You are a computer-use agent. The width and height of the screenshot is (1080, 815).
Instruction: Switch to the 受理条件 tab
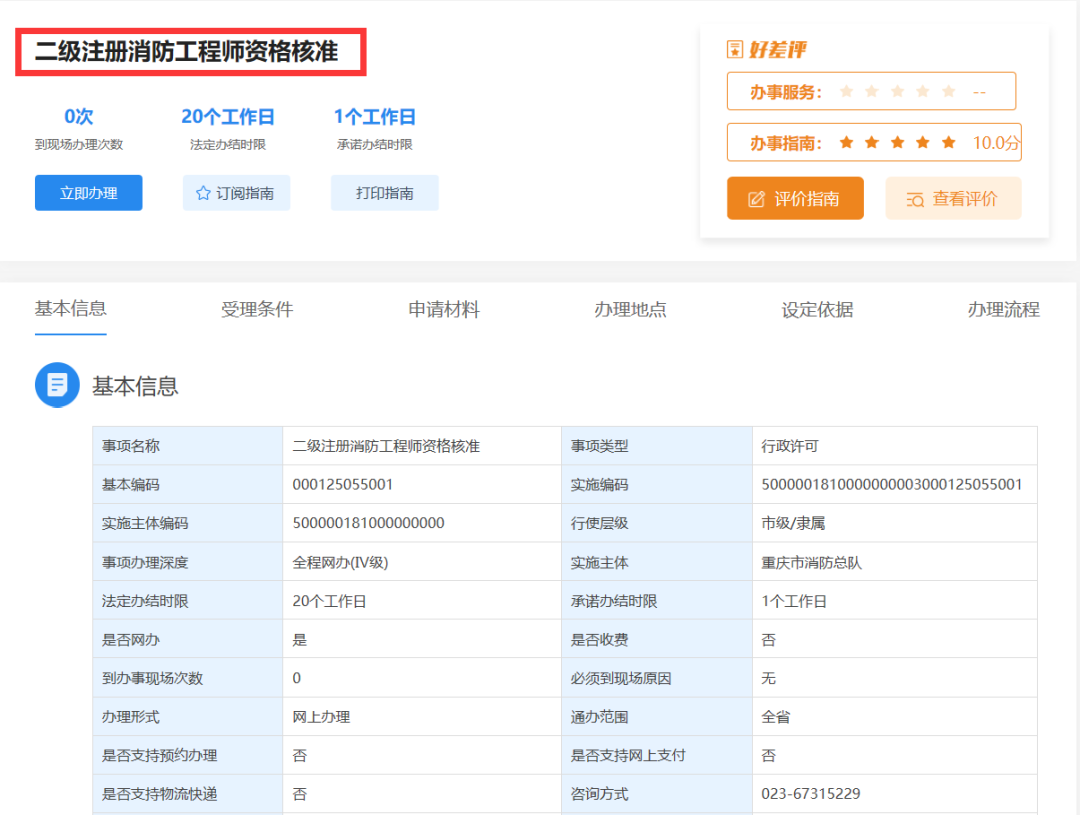point(257,310)
